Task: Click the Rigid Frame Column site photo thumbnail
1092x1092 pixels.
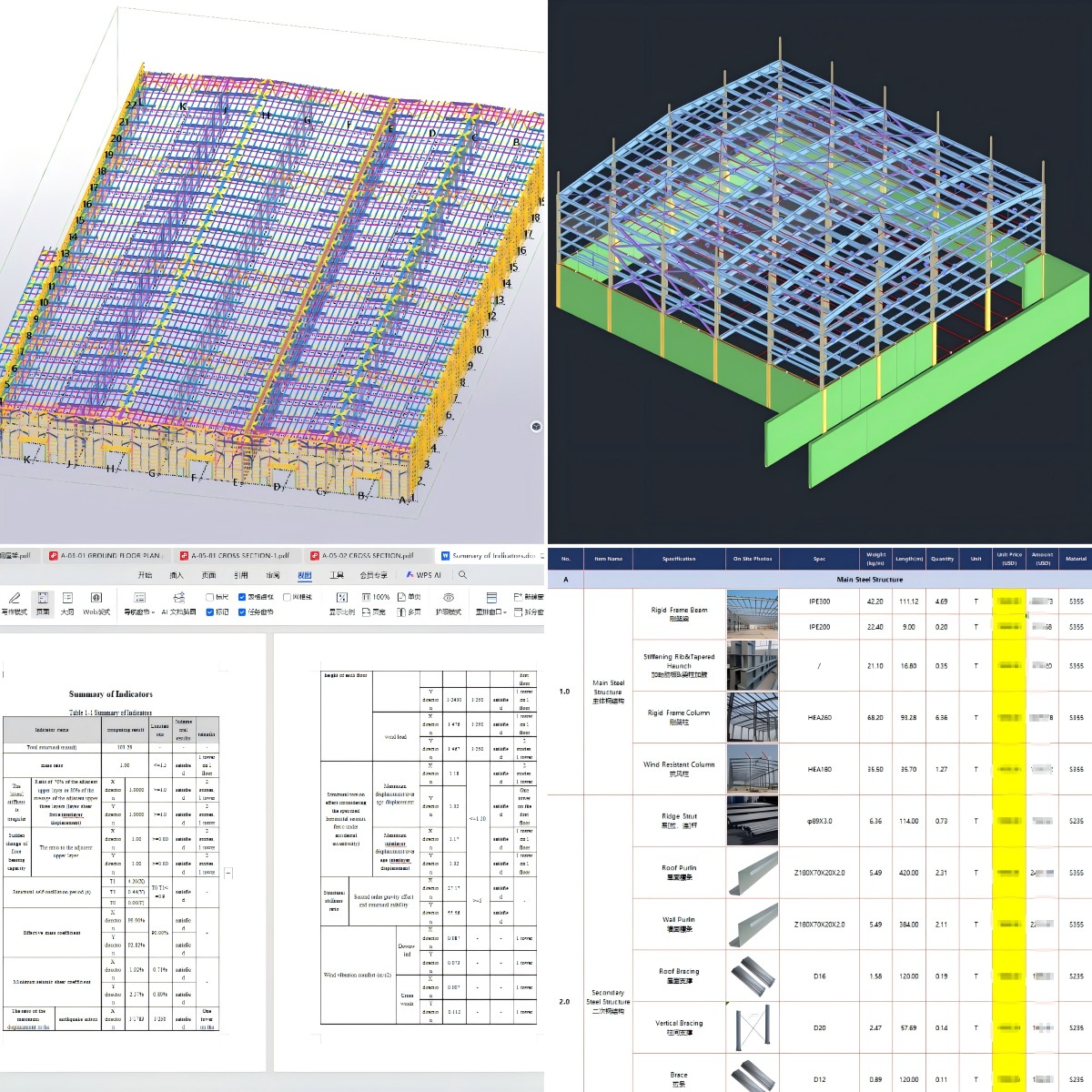Action: (753, 717)
